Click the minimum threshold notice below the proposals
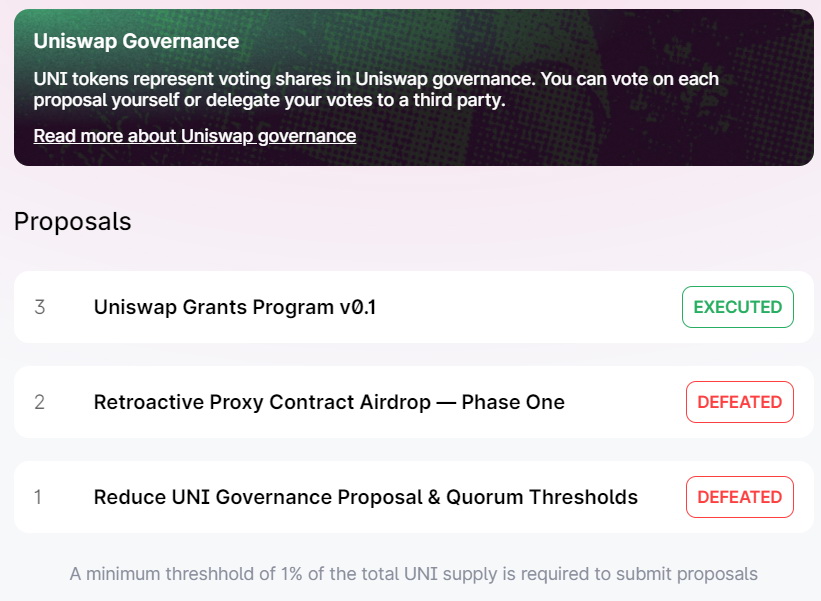 click(x=414, y=574)
